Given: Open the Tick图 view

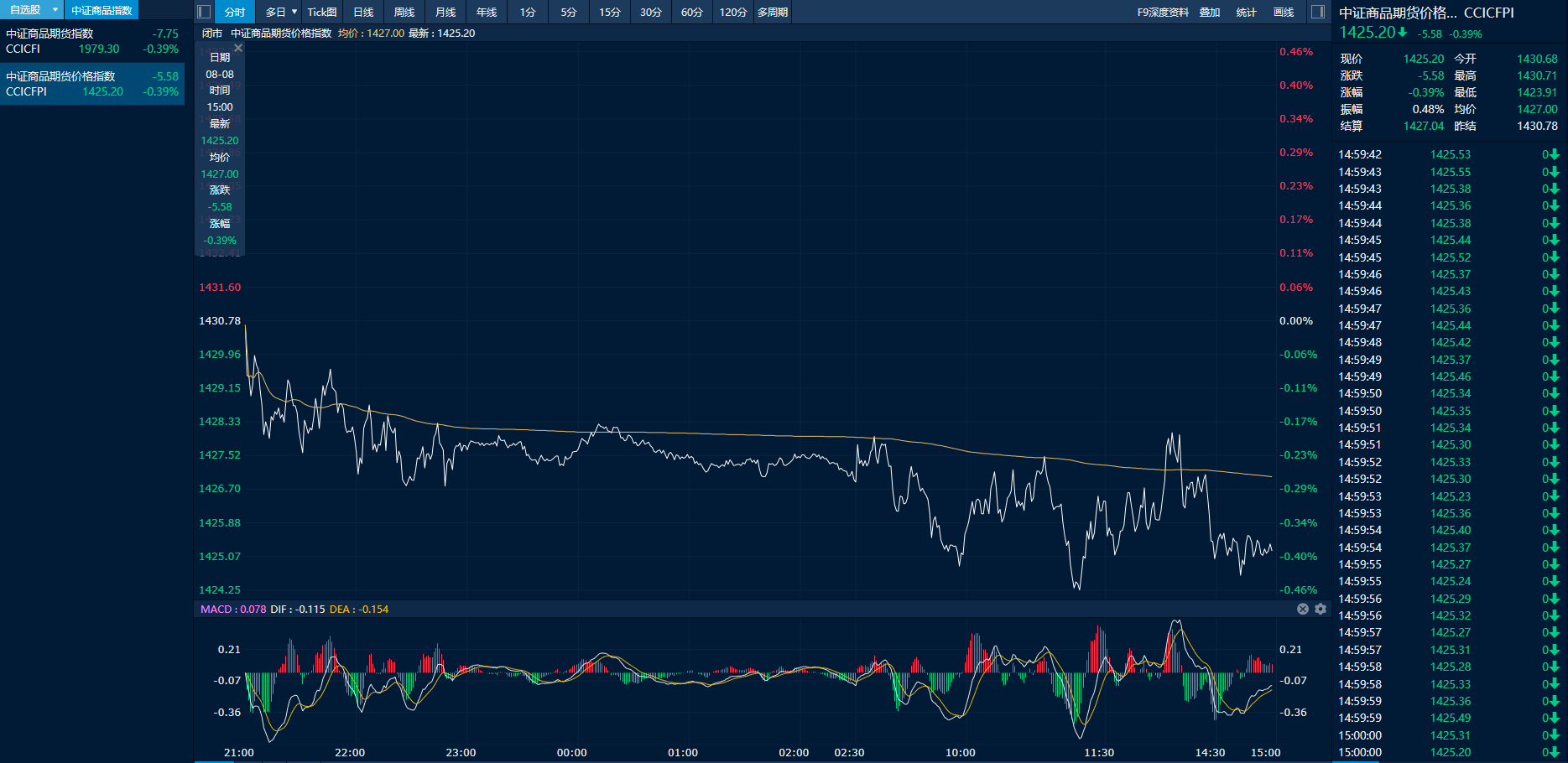Looking at the screenshot, I should tap(322, 12).
